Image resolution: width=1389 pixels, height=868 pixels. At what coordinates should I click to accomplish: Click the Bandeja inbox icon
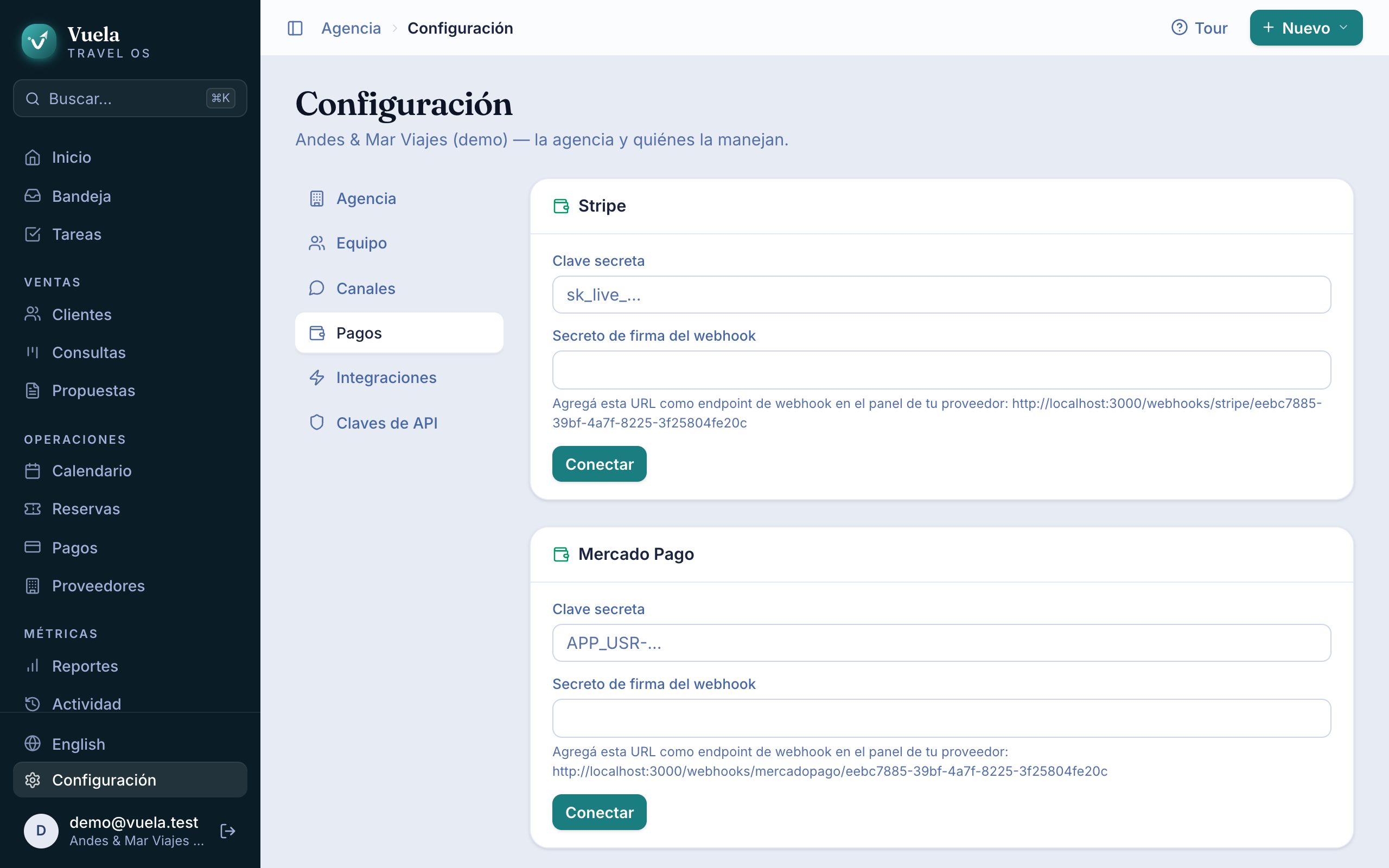(33, 196)
